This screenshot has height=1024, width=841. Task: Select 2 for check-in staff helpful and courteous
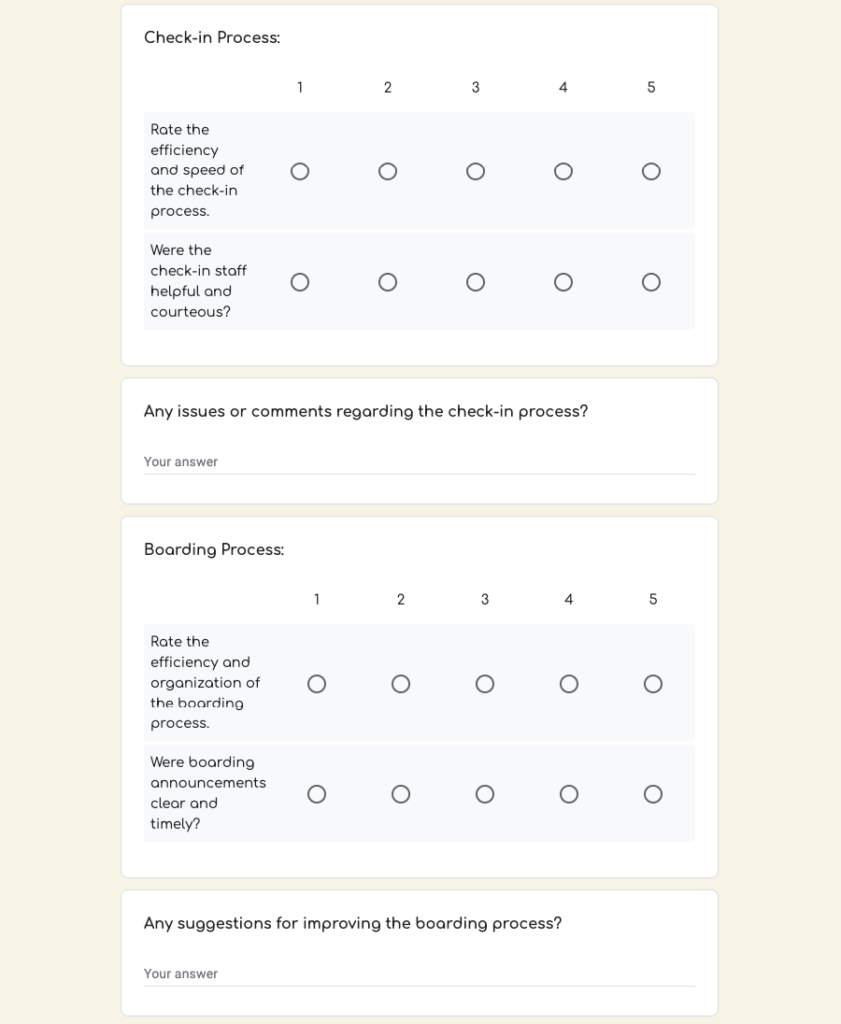pos(388,282)
